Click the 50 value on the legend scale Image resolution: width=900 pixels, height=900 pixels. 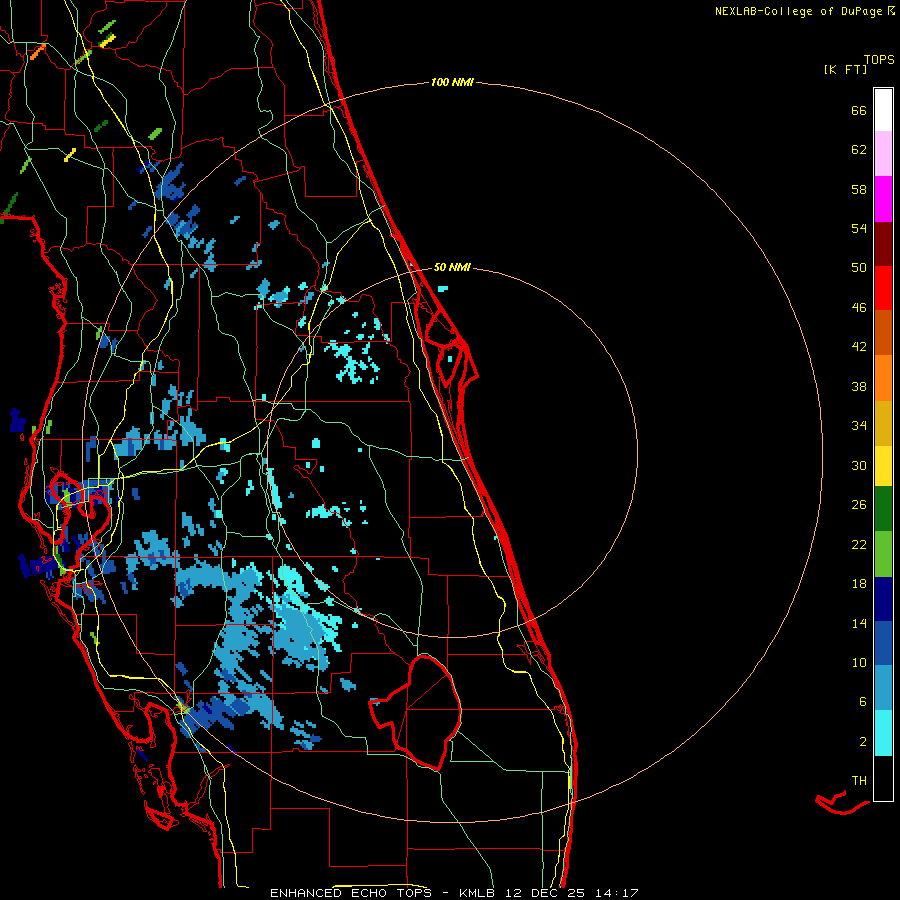coord(859,268)
